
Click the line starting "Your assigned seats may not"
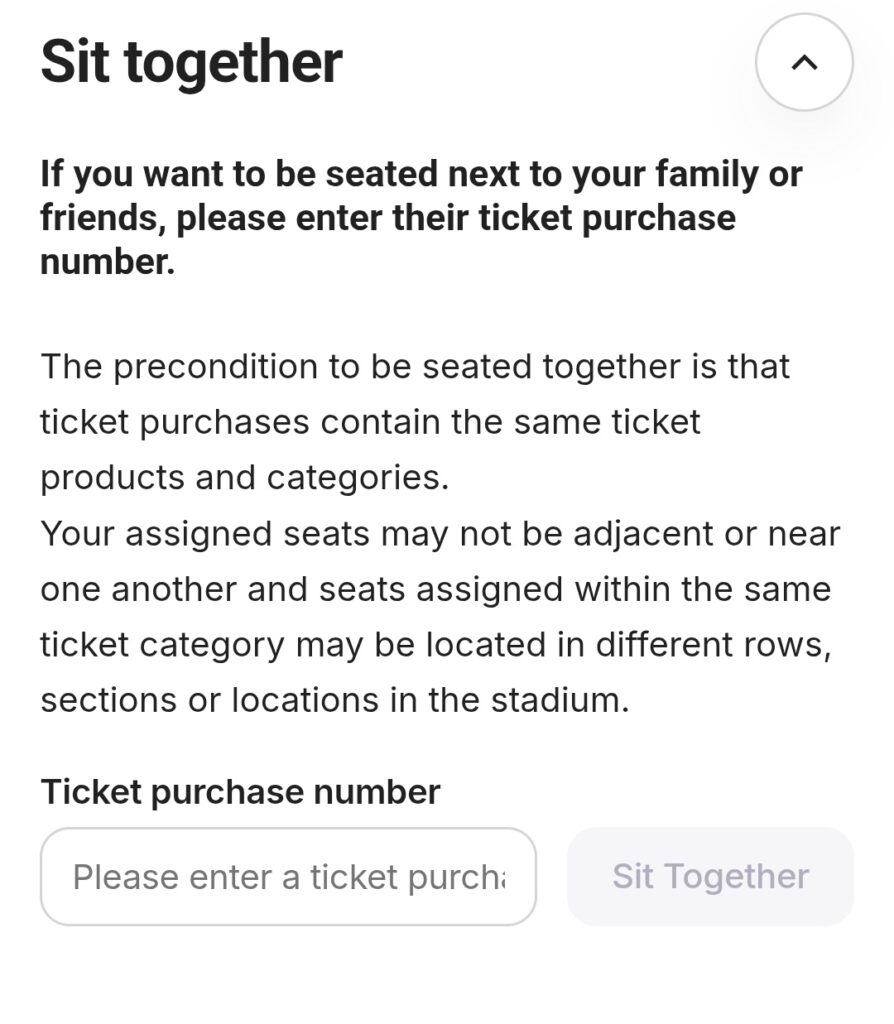[440, 533]
